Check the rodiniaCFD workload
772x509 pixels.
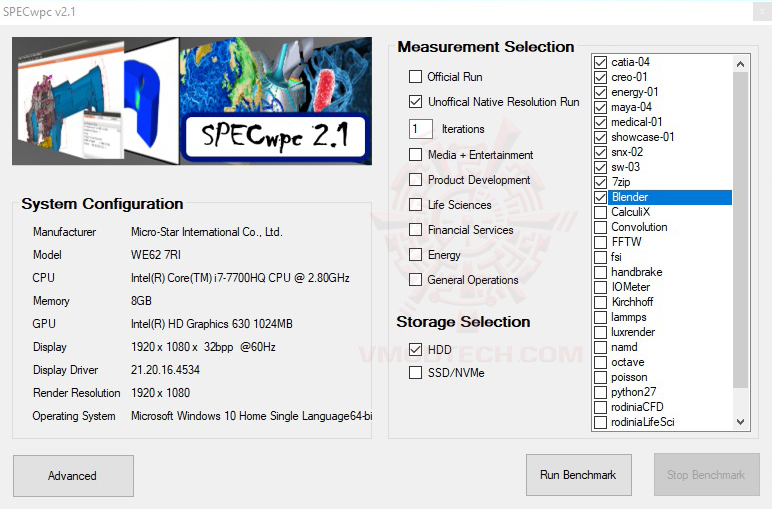pyautogui.click(x=600, y=407)
